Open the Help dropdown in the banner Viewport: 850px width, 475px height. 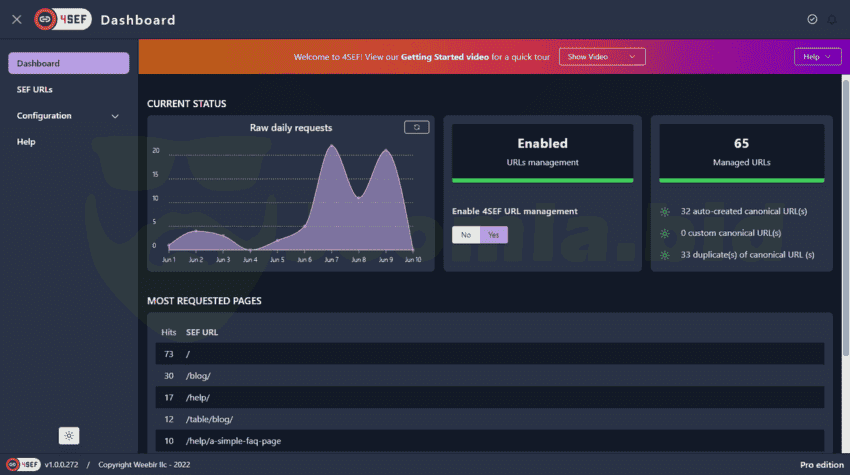pyautogui.click(x=817, y=57)
